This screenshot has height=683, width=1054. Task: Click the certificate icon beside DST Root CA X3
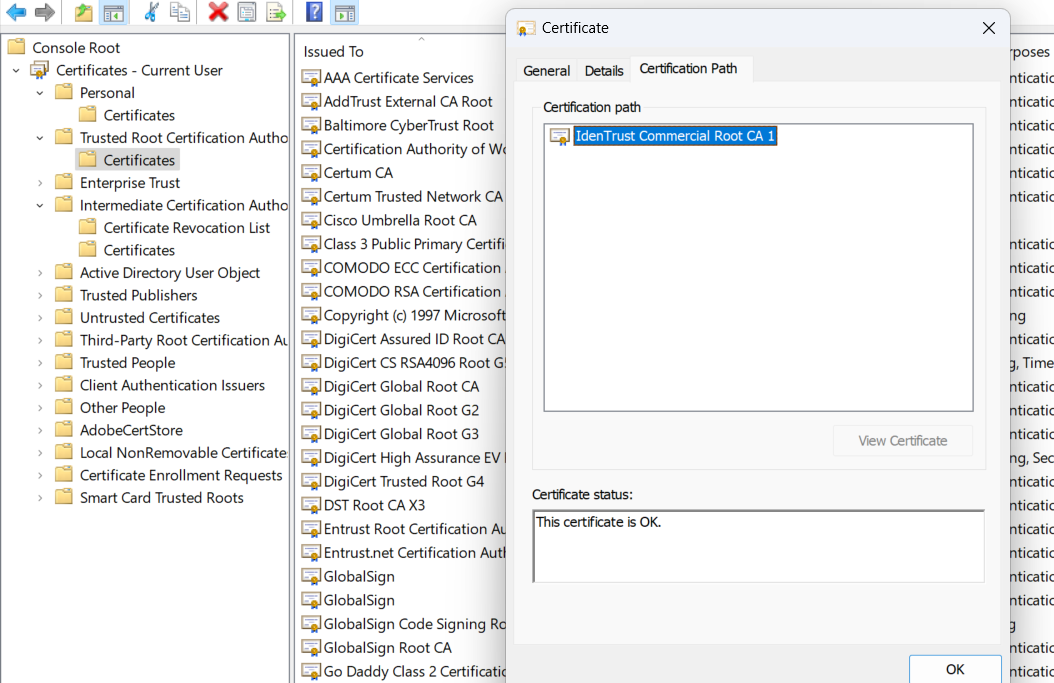click(311, 505)
